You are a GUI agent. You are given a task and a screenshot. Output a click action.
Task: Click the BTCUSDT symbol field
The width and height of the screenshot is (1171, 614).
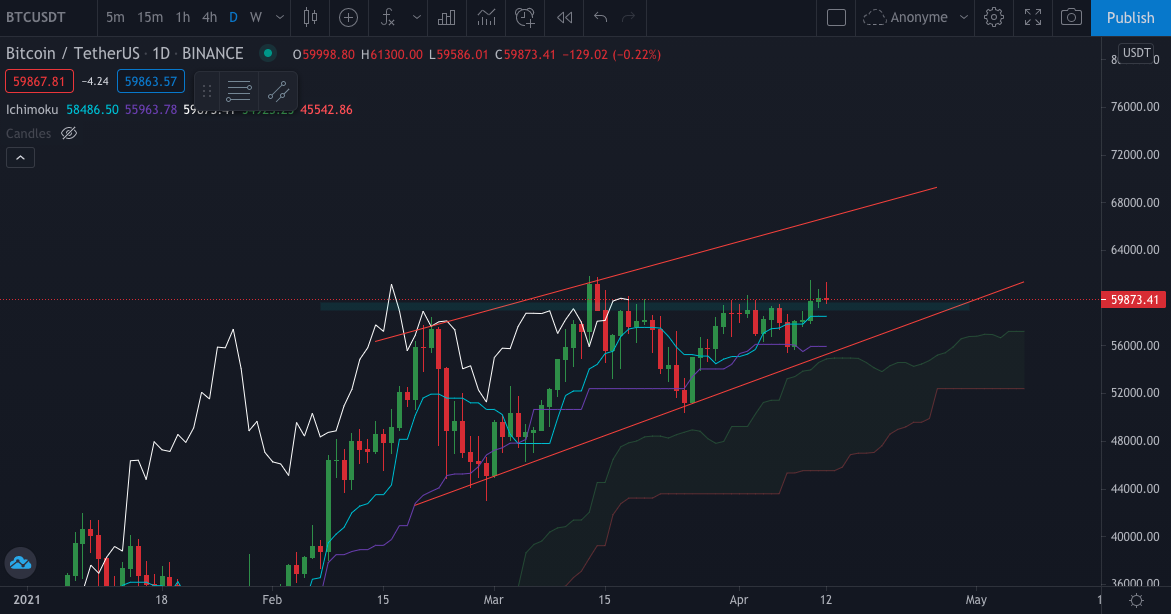(x=36, y=17)
